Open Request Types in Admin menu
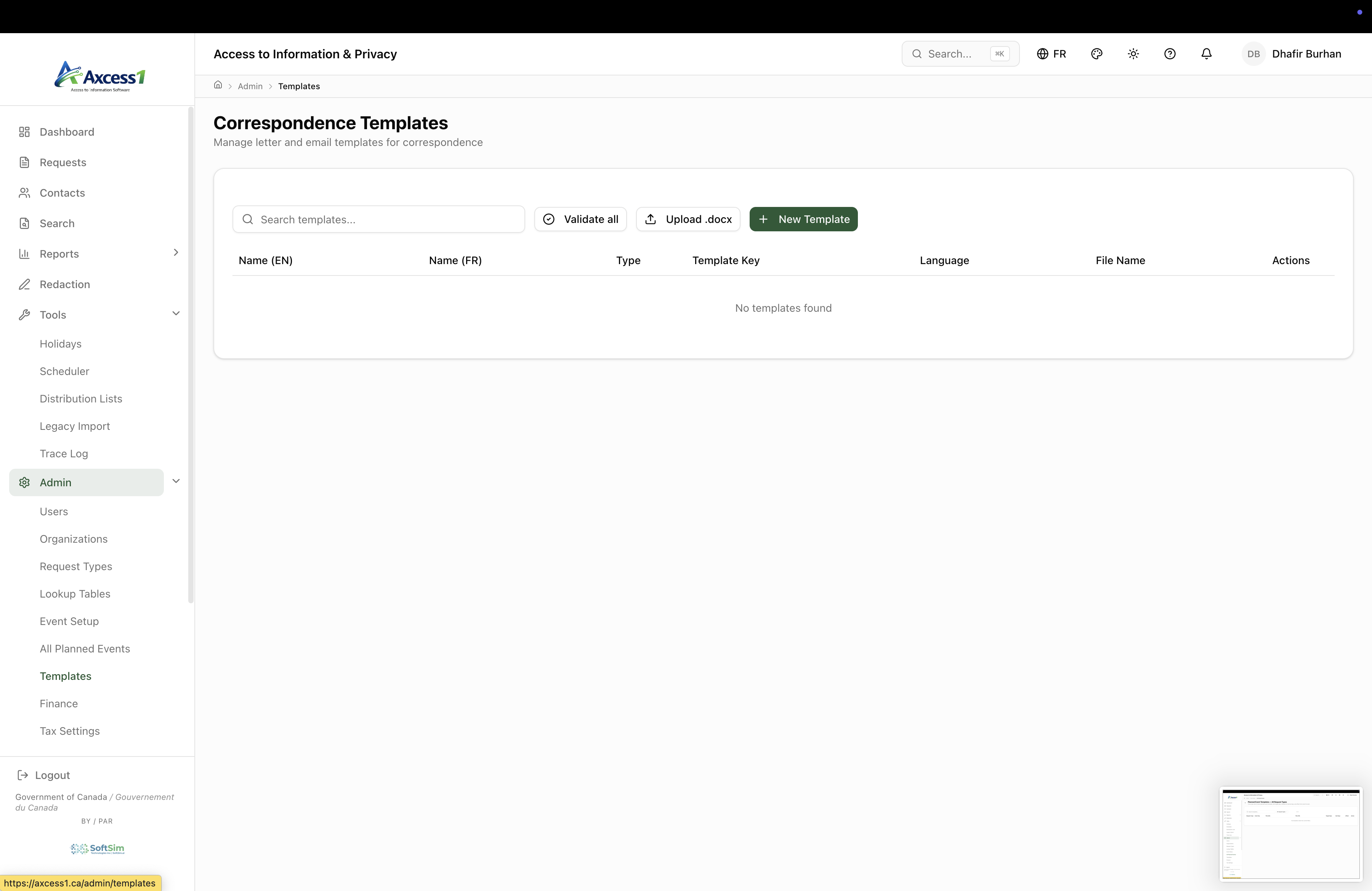The width and height of the screenshot is (1372, 891). point(76,567)
